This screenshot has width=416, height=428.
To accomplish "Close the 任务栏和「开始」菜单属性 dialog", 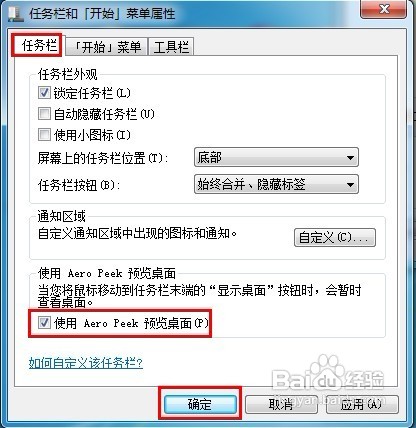I will click(x=384, y=9).
